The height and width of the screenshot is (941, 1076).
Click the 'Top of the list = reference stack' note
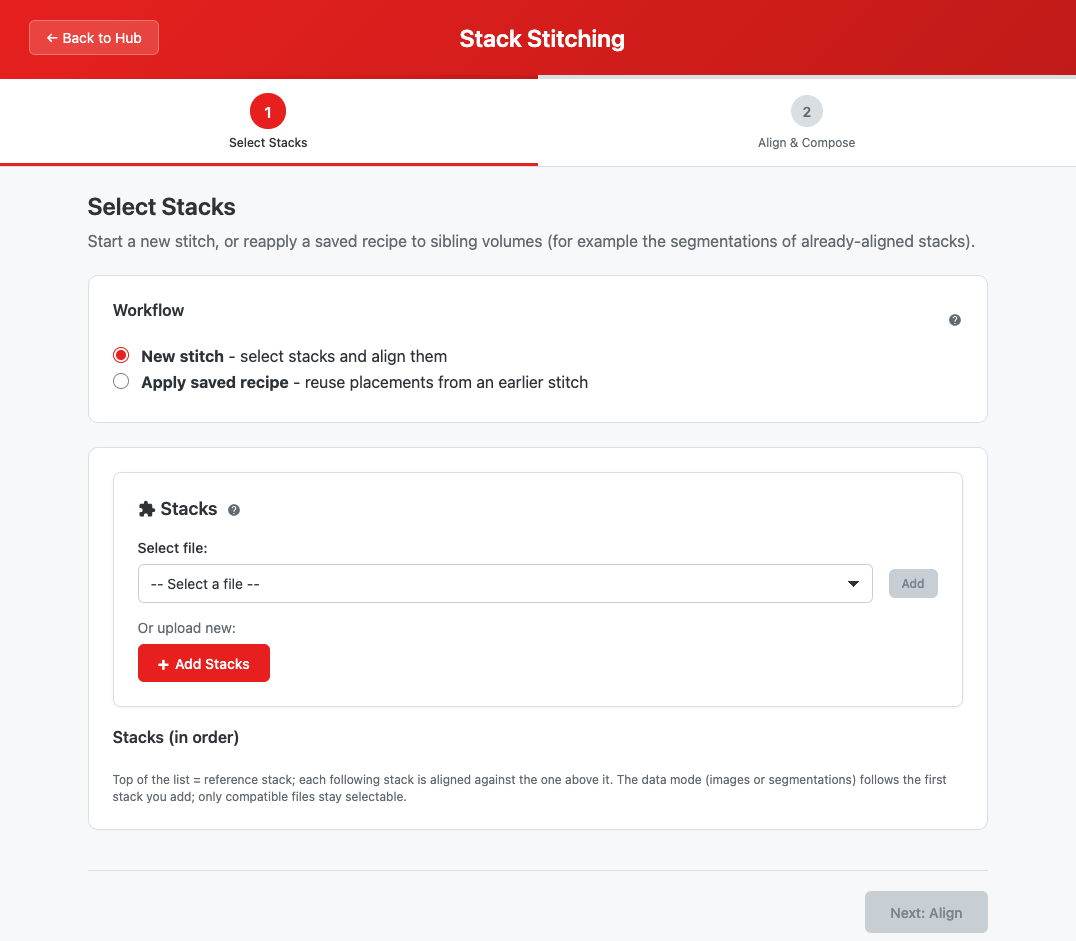(x=530, y=788)
